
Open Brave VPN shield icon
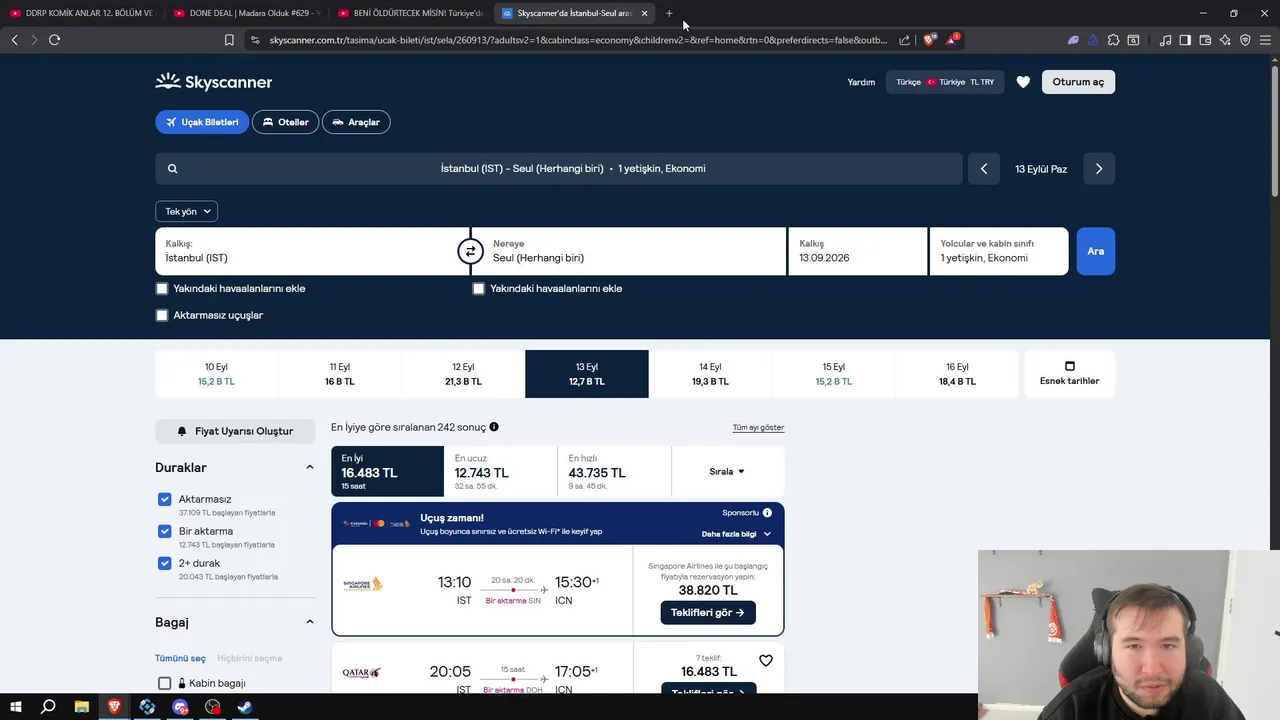click(1245, 40)
